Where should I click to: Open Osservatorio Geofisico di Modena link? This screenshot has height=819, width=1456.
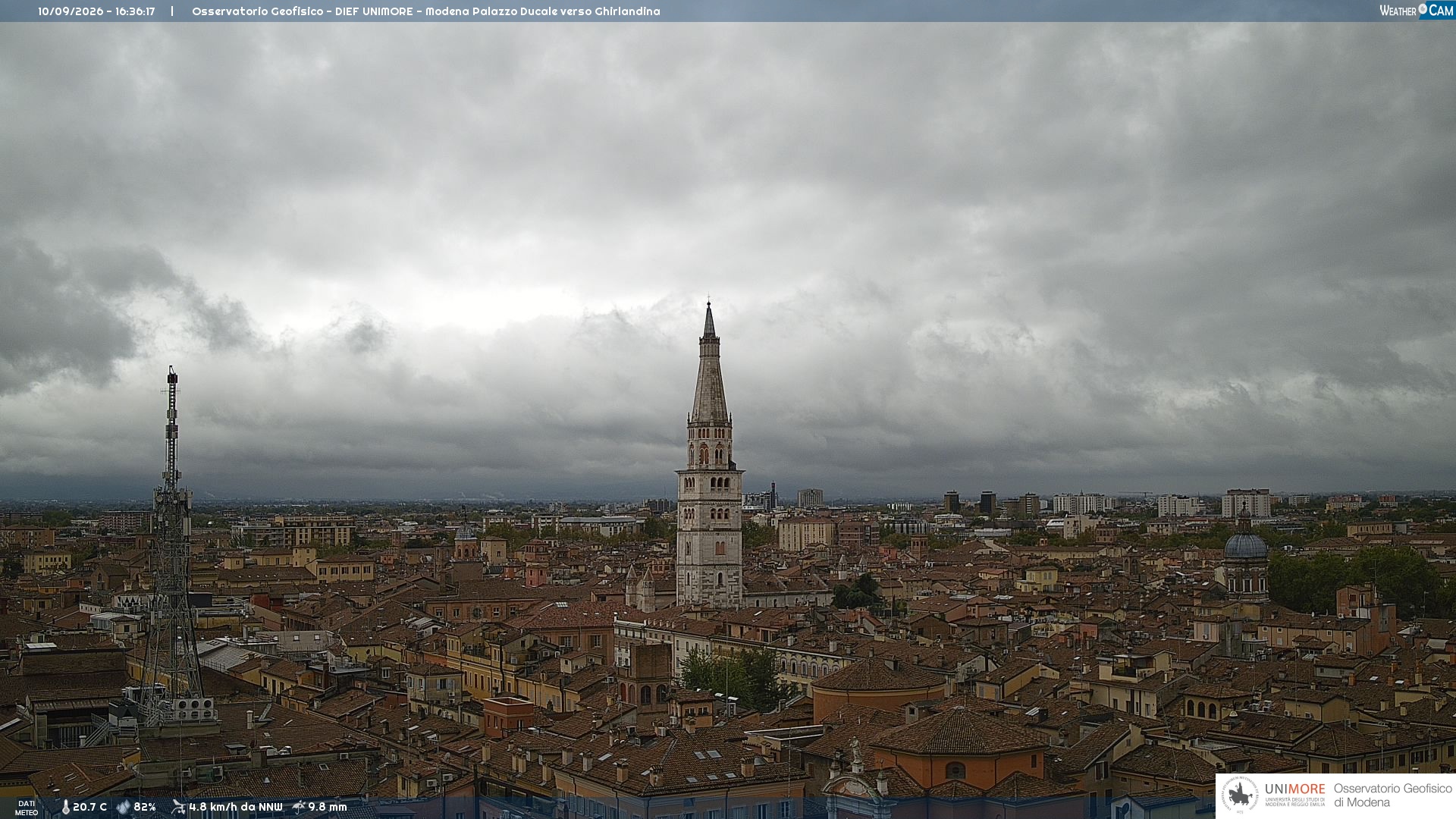coord(1392,795)
